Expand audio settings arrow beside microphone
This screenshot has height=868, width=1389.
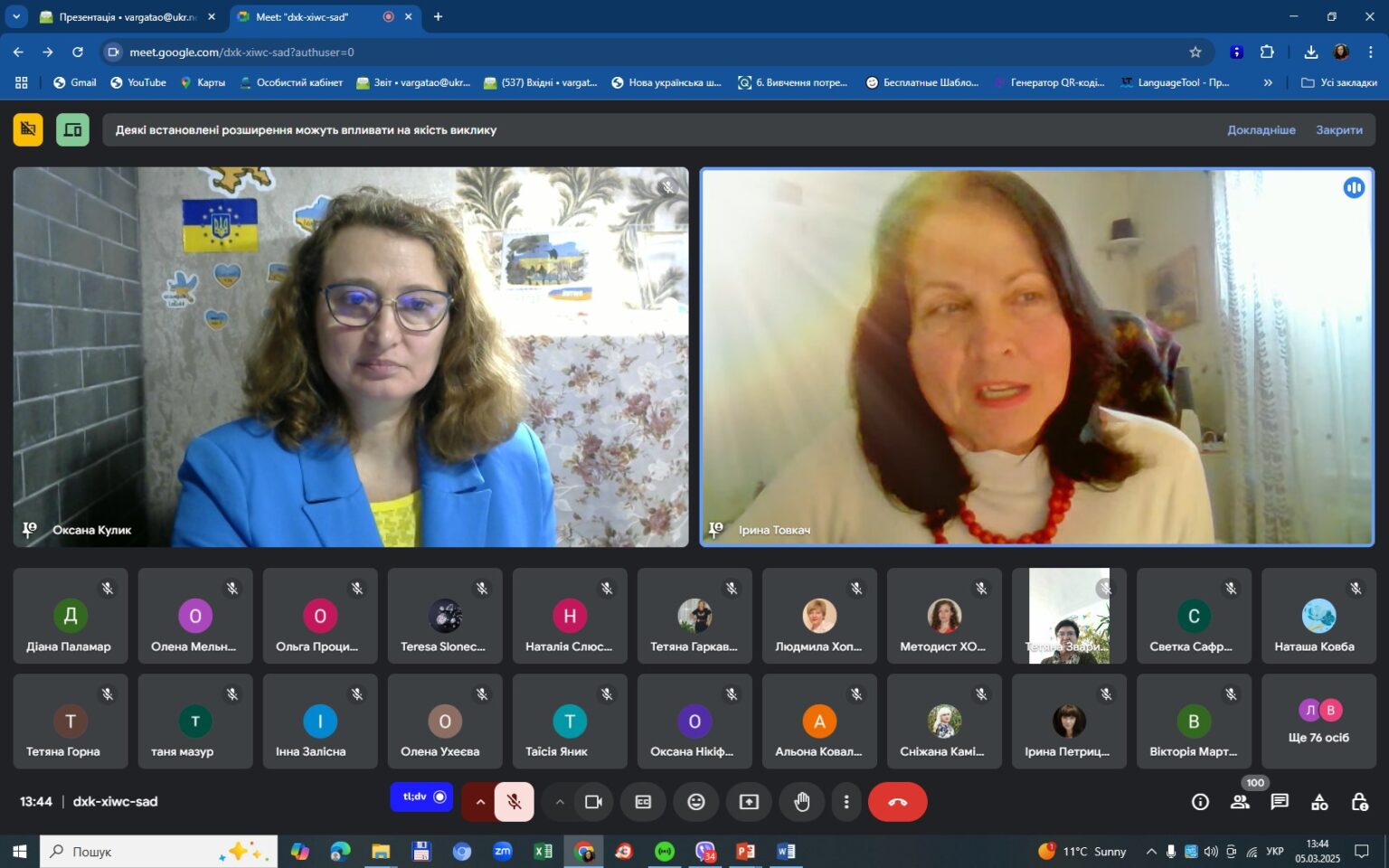480,802
